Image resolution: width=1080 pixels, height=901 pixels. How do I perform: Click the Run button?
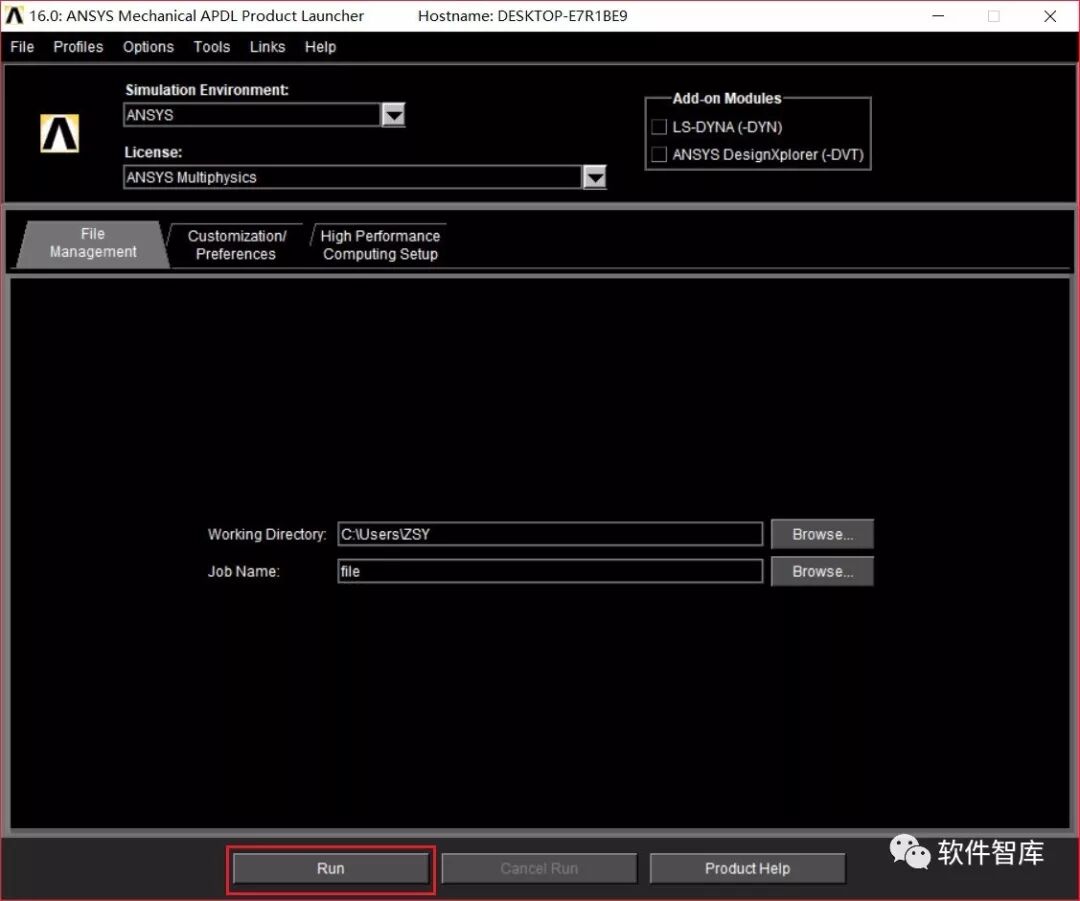click(x=331, y=869)
